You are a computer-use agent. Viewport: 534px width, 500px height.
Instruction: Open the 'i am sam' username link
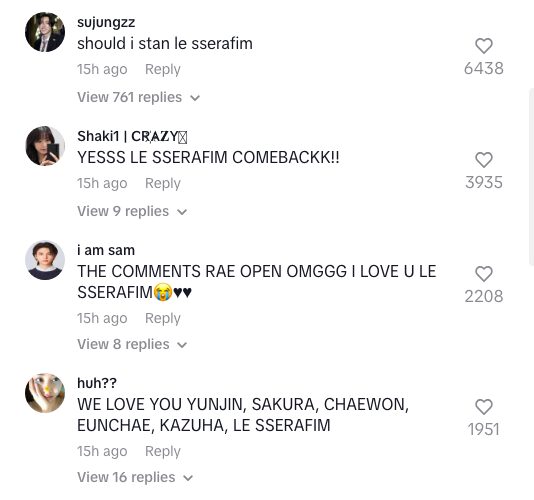tap(106, 250)
